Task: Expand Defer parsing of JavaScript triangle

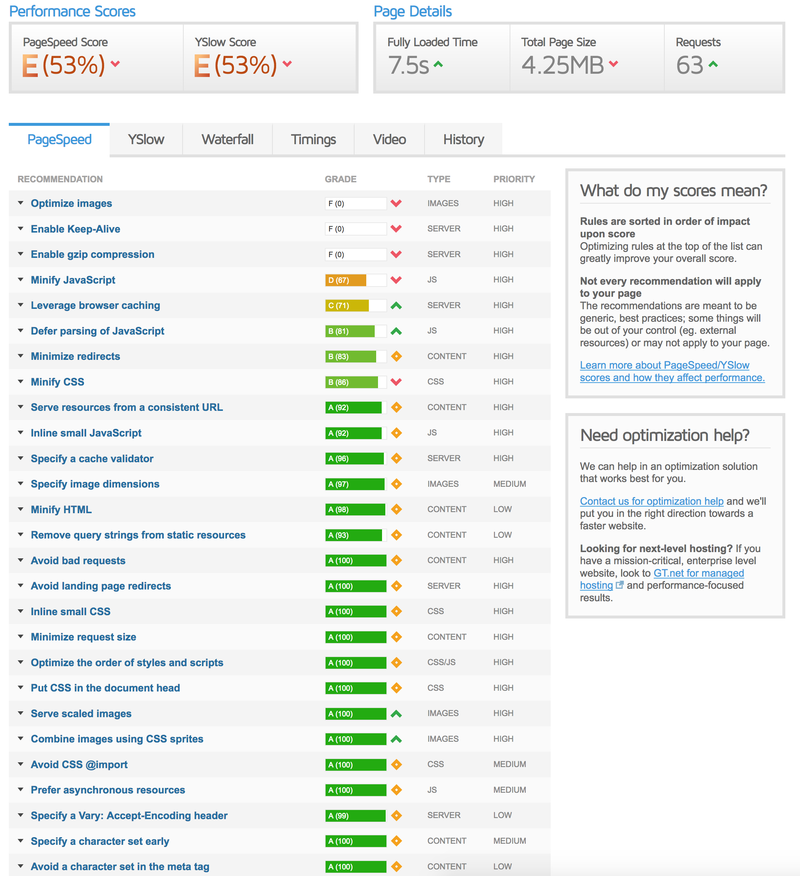Action: coord(21,330)
